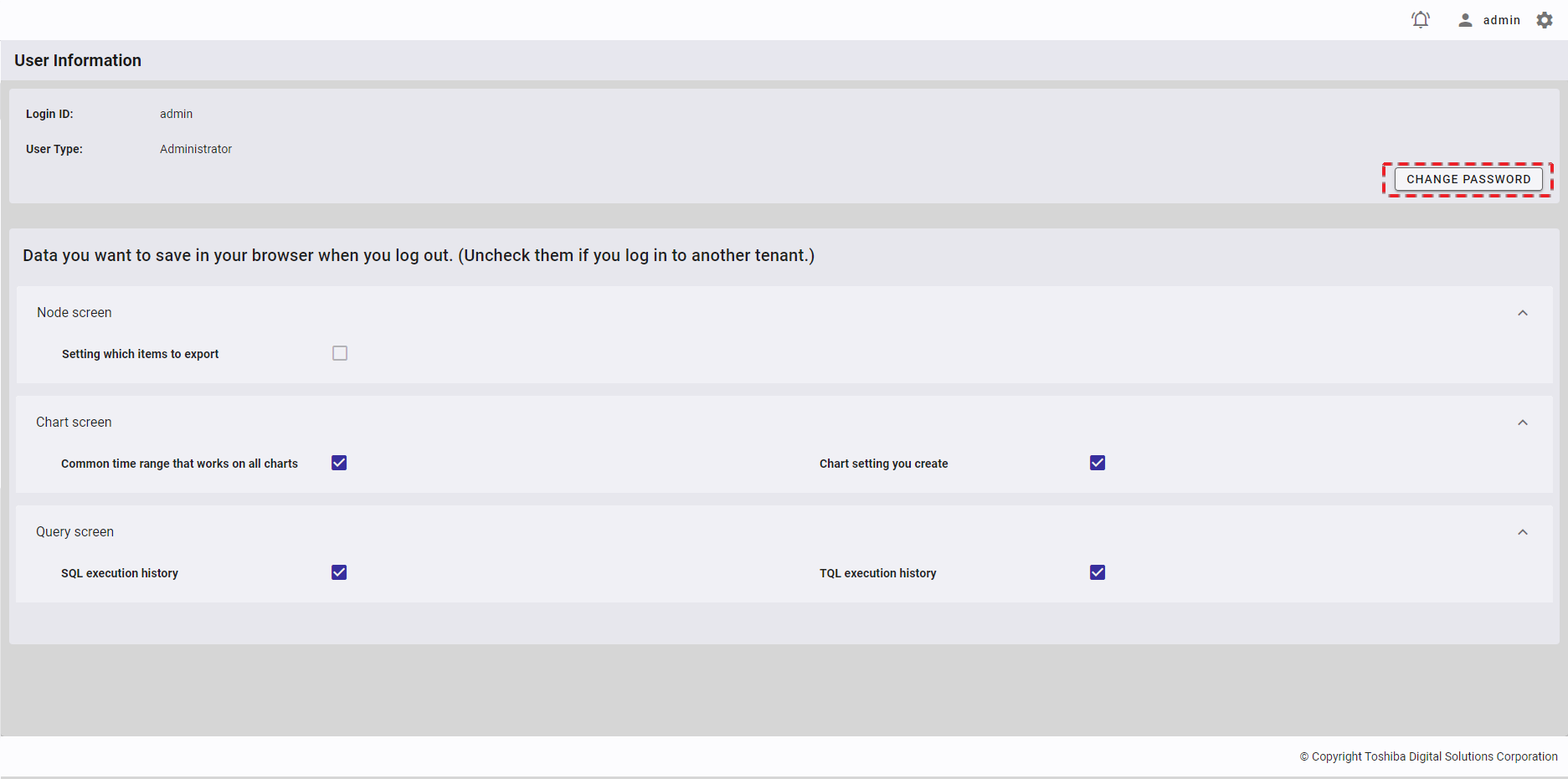Click the Node screen section header
This screenshot has height=779, width=1568.
pyautogui.click(x=75, y=312)
